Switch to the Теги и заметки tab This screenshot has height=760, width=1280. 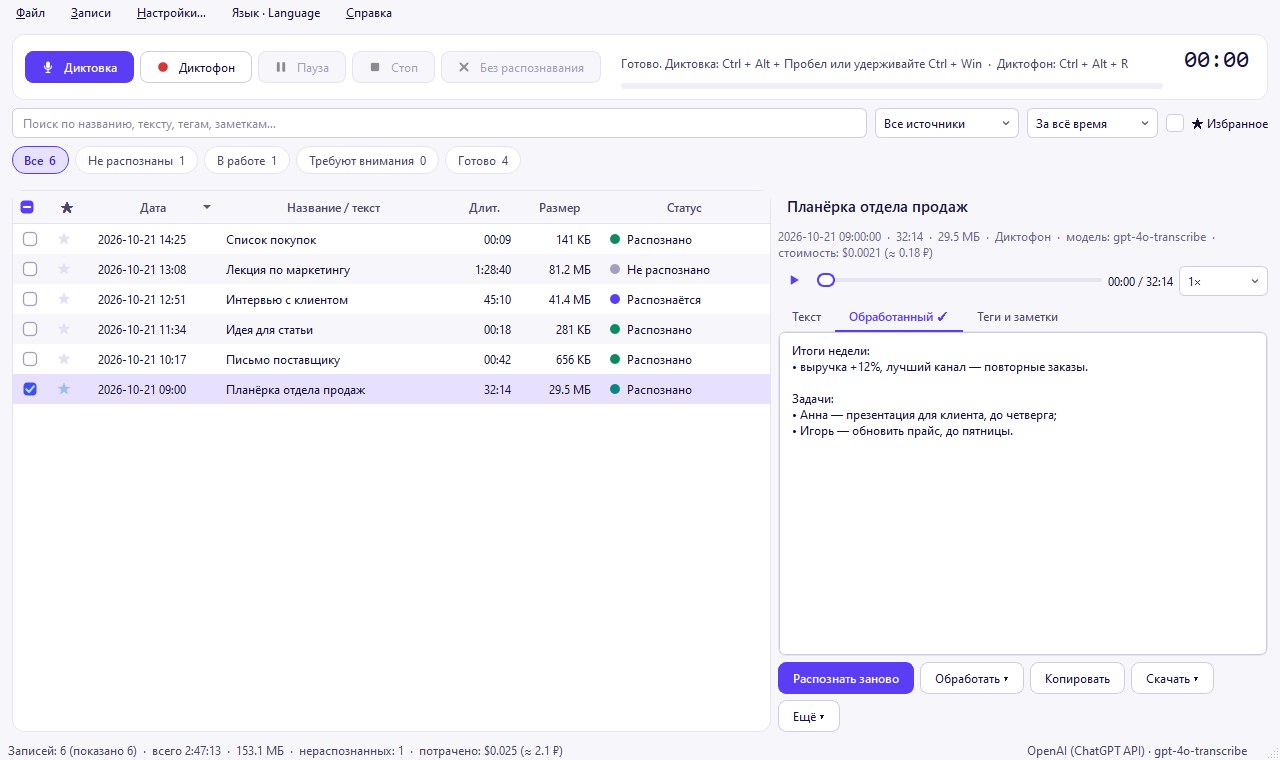[1017, 317]
